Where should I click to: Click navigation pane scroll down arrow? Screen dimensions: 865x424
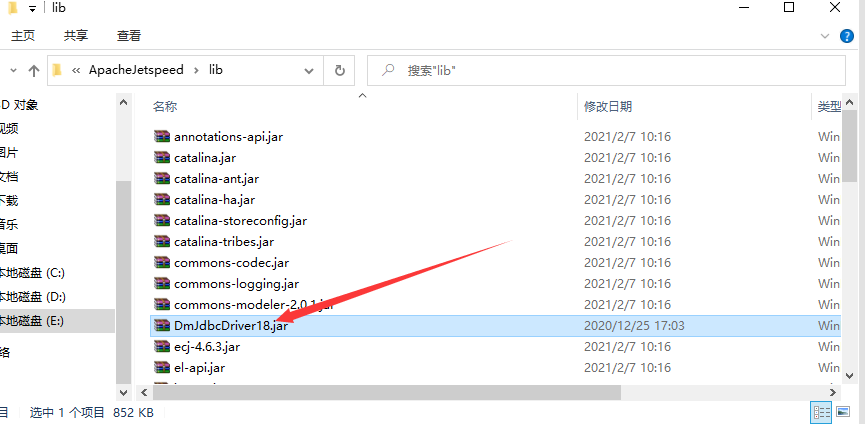coord(124,393)
